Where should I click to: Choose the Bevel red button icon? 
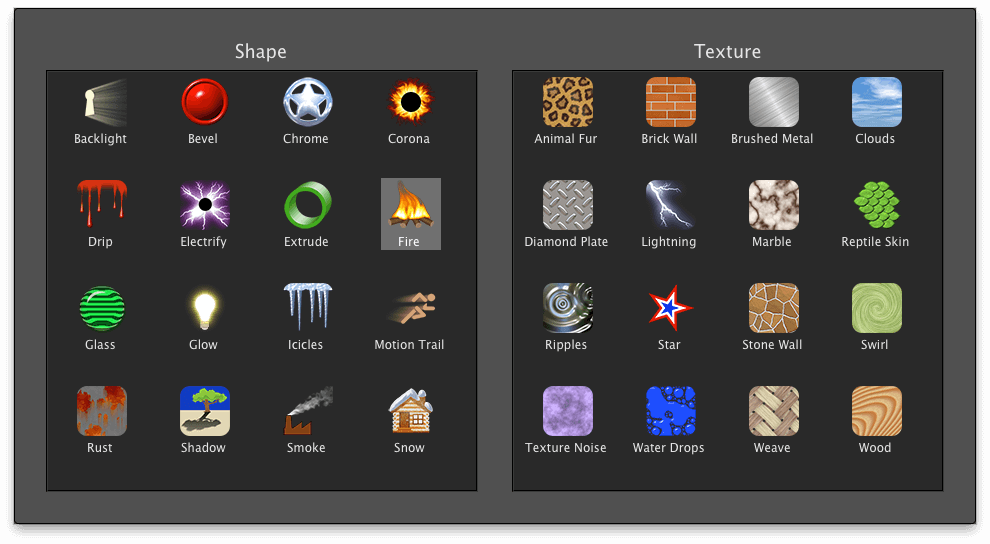click(x=204, y=103)
